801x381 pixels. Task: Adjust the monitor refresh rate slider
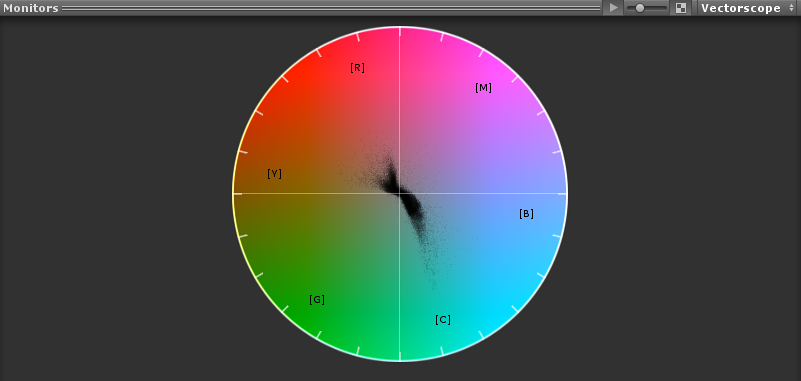pyautogui.click(x=647, y=8)
